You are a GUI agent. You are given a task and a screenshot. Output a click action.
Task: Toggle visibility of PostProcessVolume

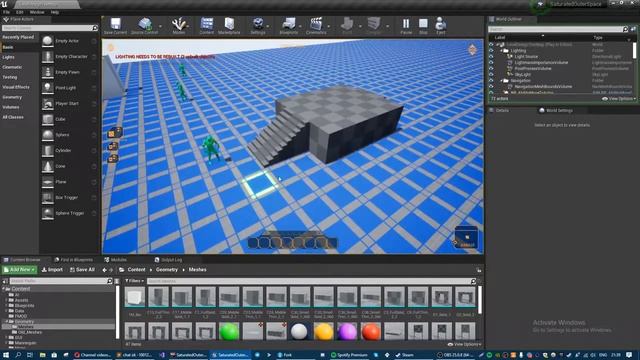pos(491,69)
